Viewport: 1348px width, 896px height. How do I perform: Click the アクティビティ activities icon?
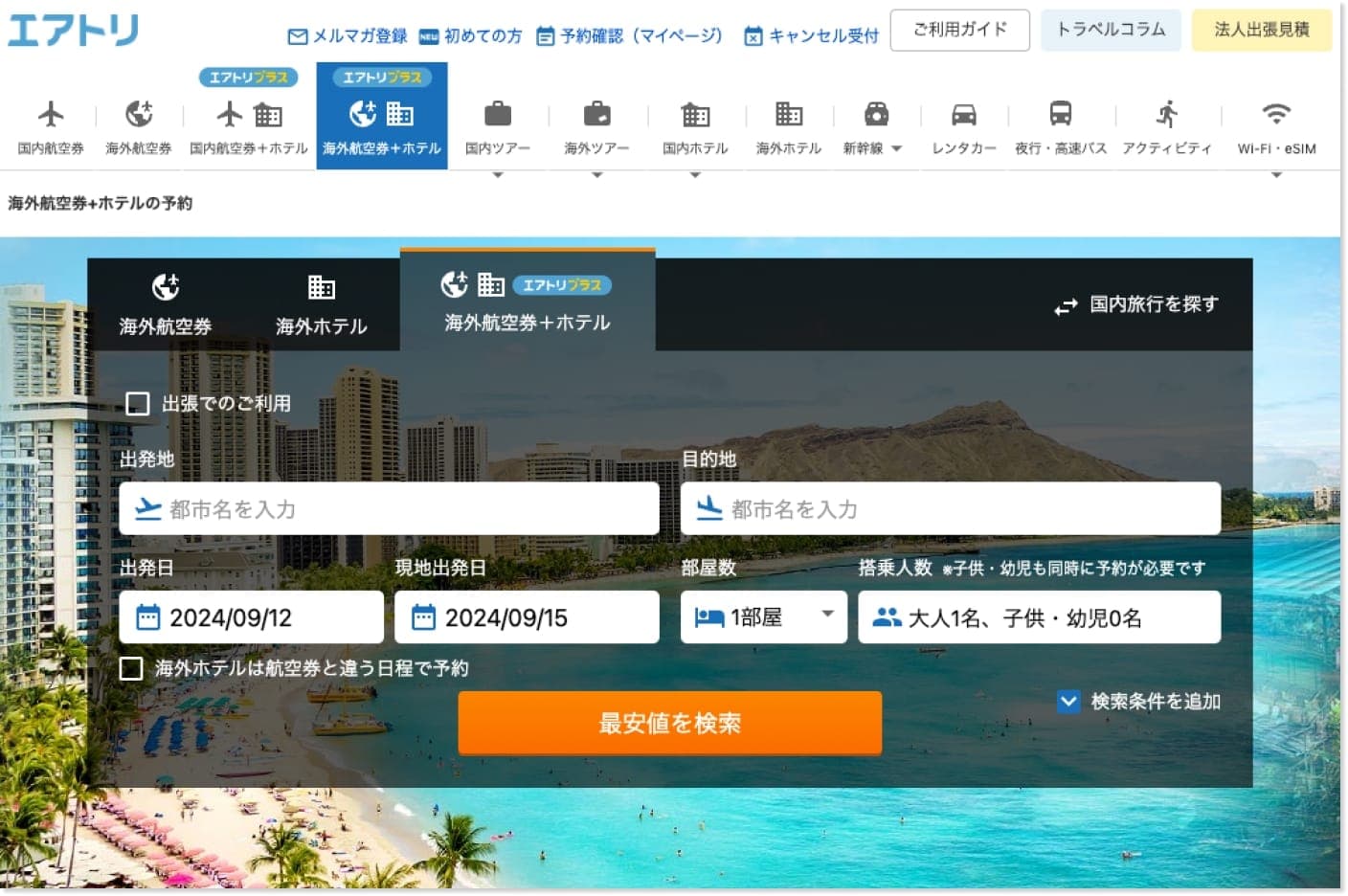[1168, 115]
